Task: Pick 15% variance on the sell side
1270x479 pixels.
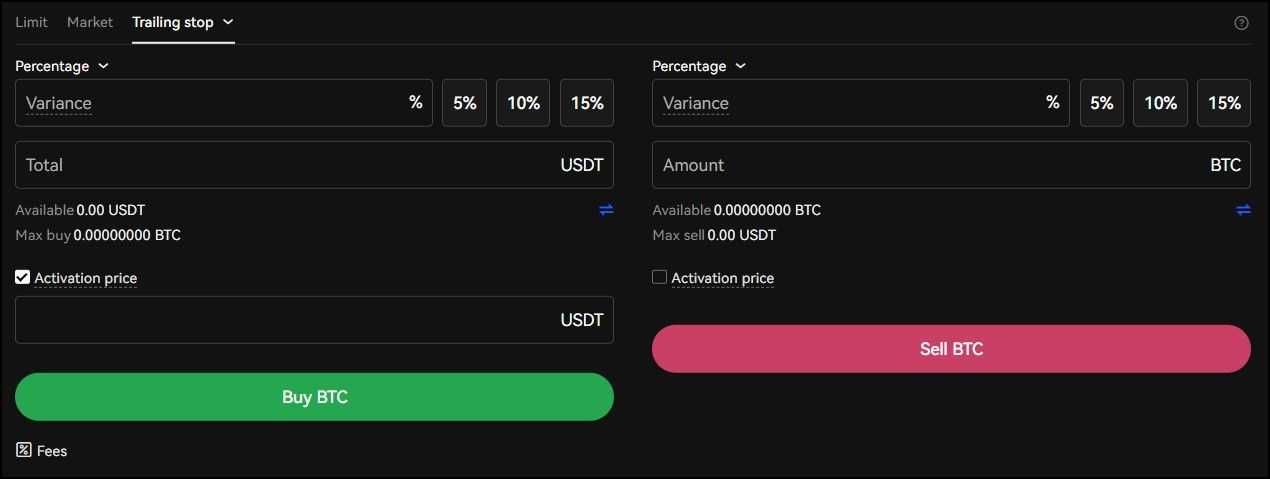Action: coord(1224,103)
